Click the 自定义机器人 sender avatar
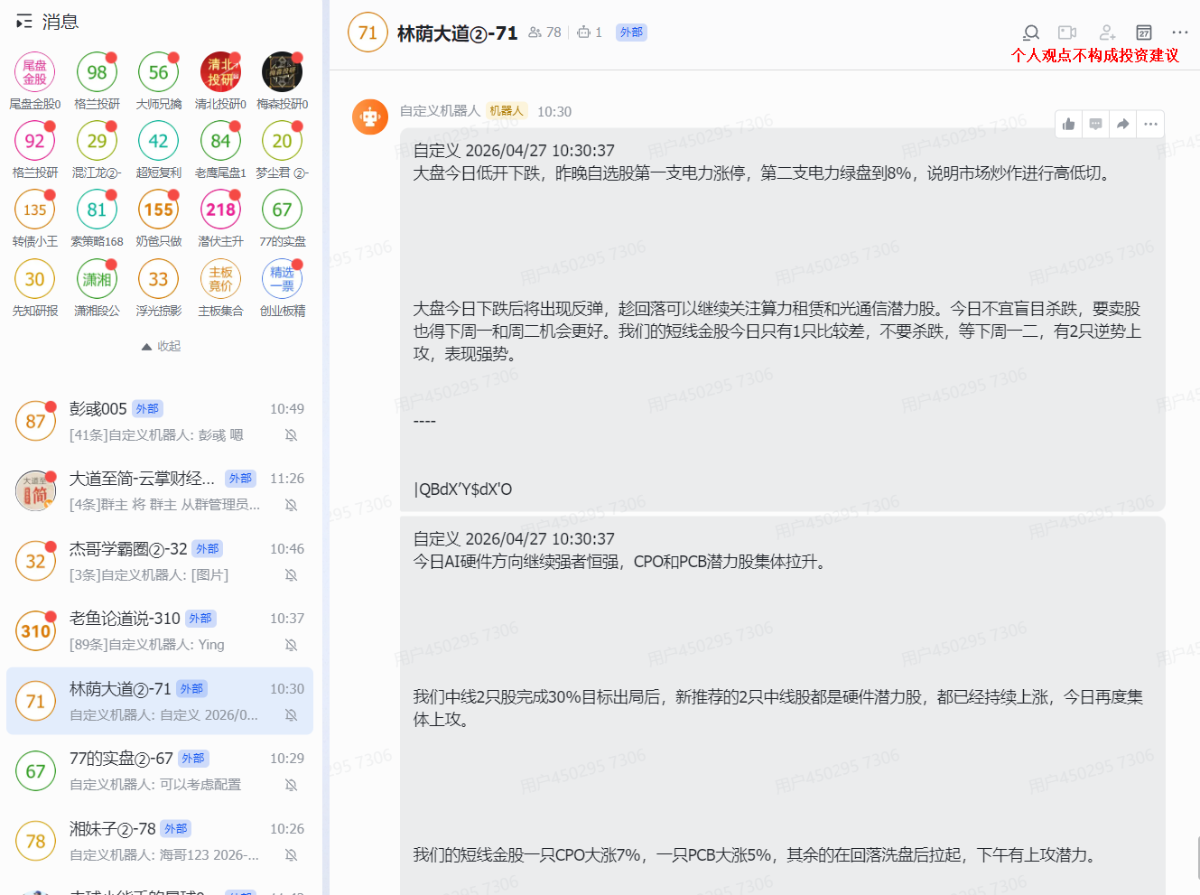Image resolution: width=1200 pixels, height=895 pixels. [370, 117]
